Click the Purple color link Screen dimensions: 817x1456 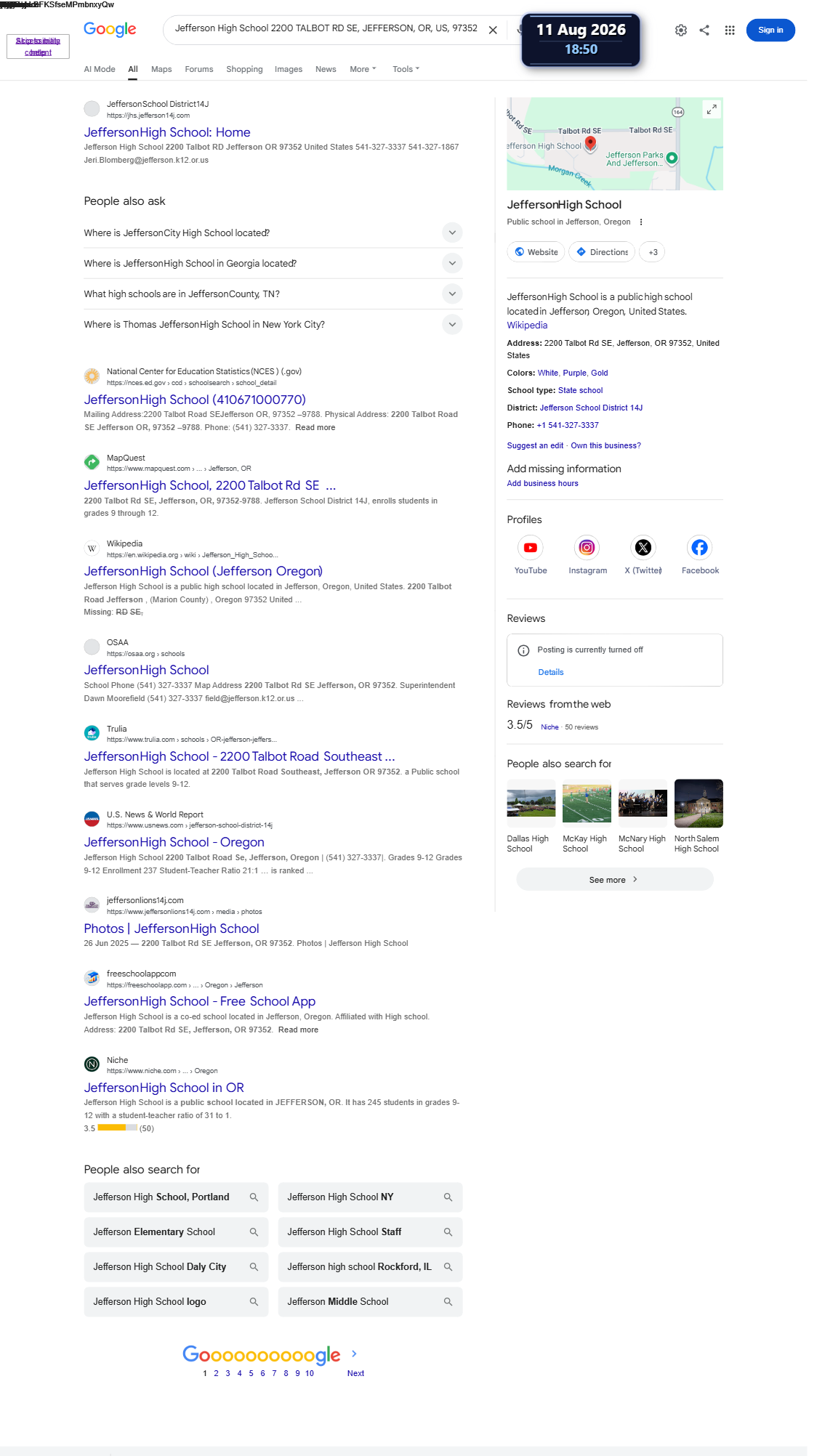click(574, 373)
